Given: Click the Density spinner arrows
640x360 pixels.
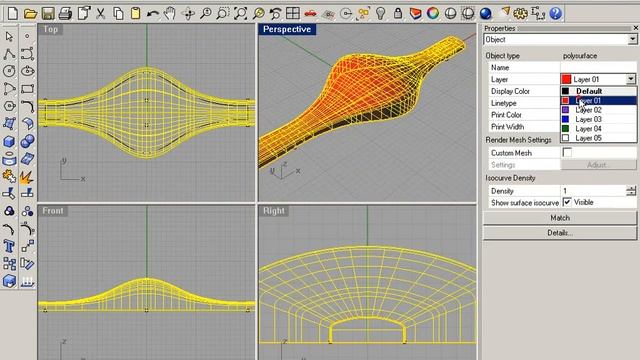Looking at the screenshot, I should coord(631,191).
